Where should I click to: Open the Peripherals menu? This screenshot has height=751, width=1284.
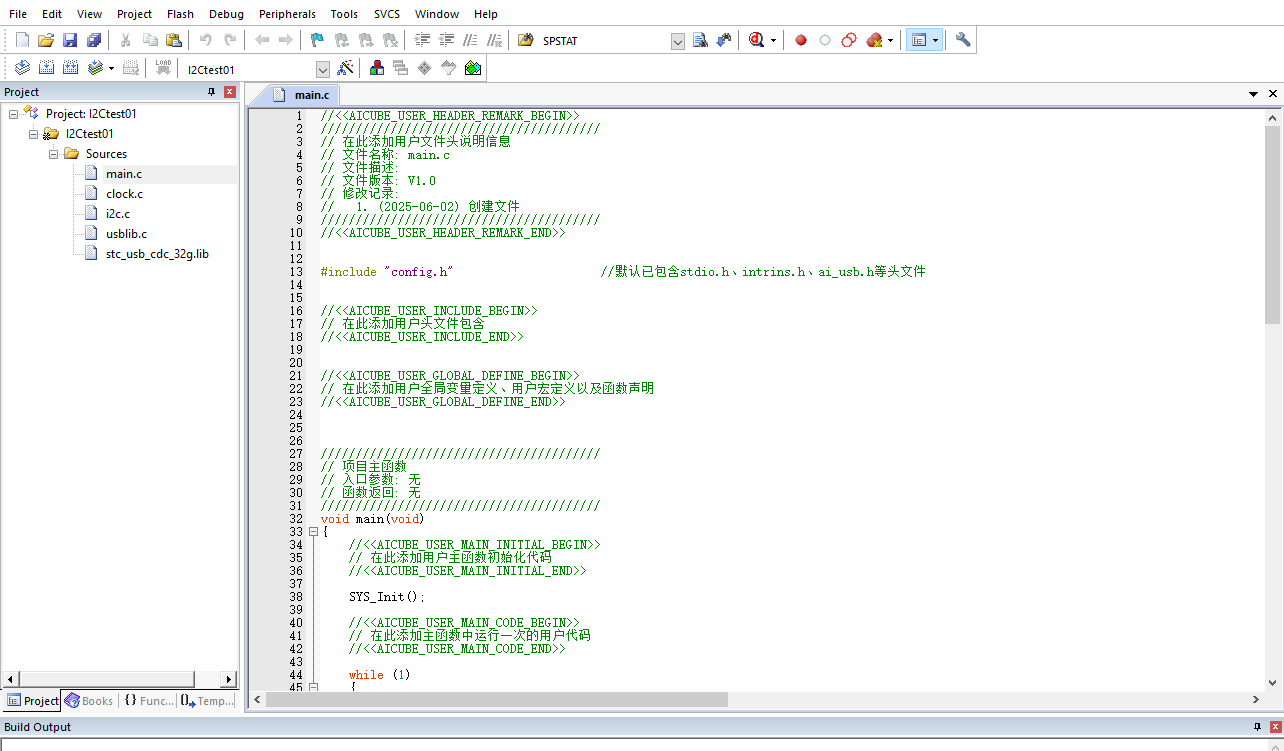tap(287, 14)
